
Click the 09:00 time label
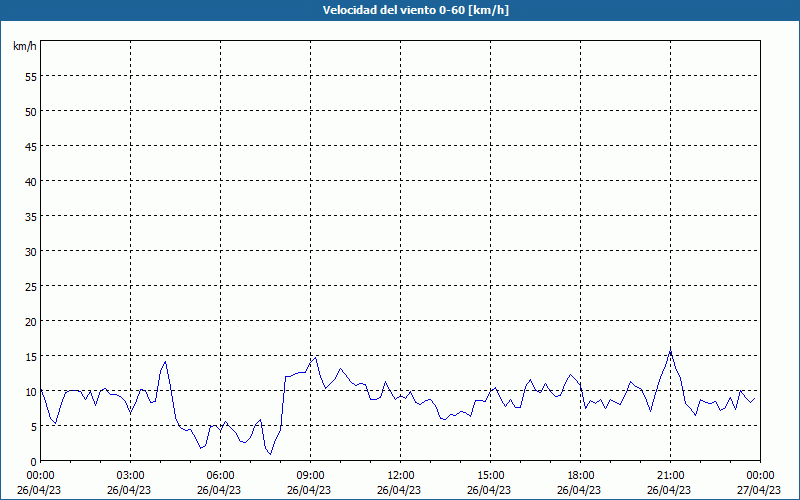click(310, 476)
